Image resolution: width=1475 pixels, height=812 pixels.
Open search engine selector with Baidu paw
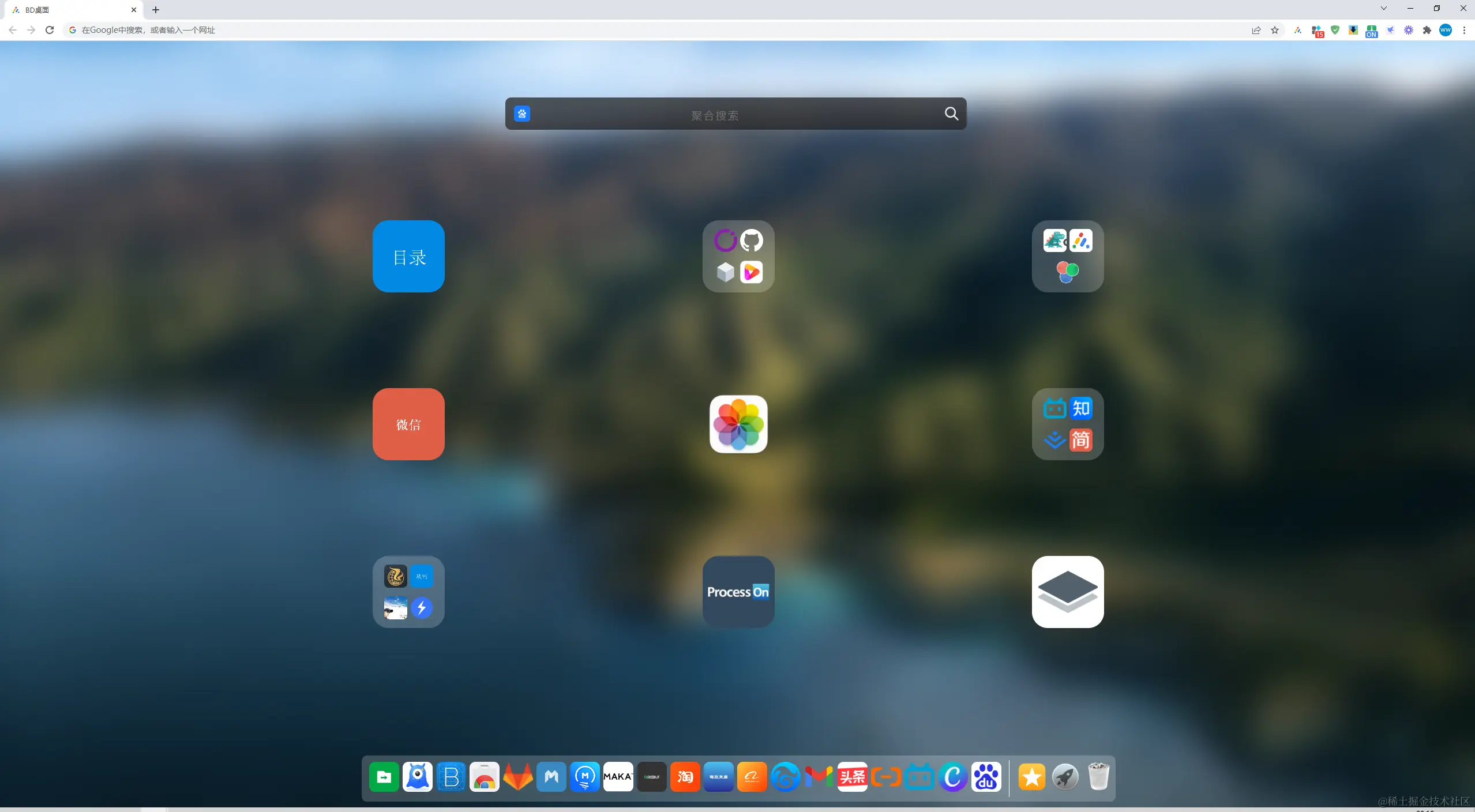[522, 114]
